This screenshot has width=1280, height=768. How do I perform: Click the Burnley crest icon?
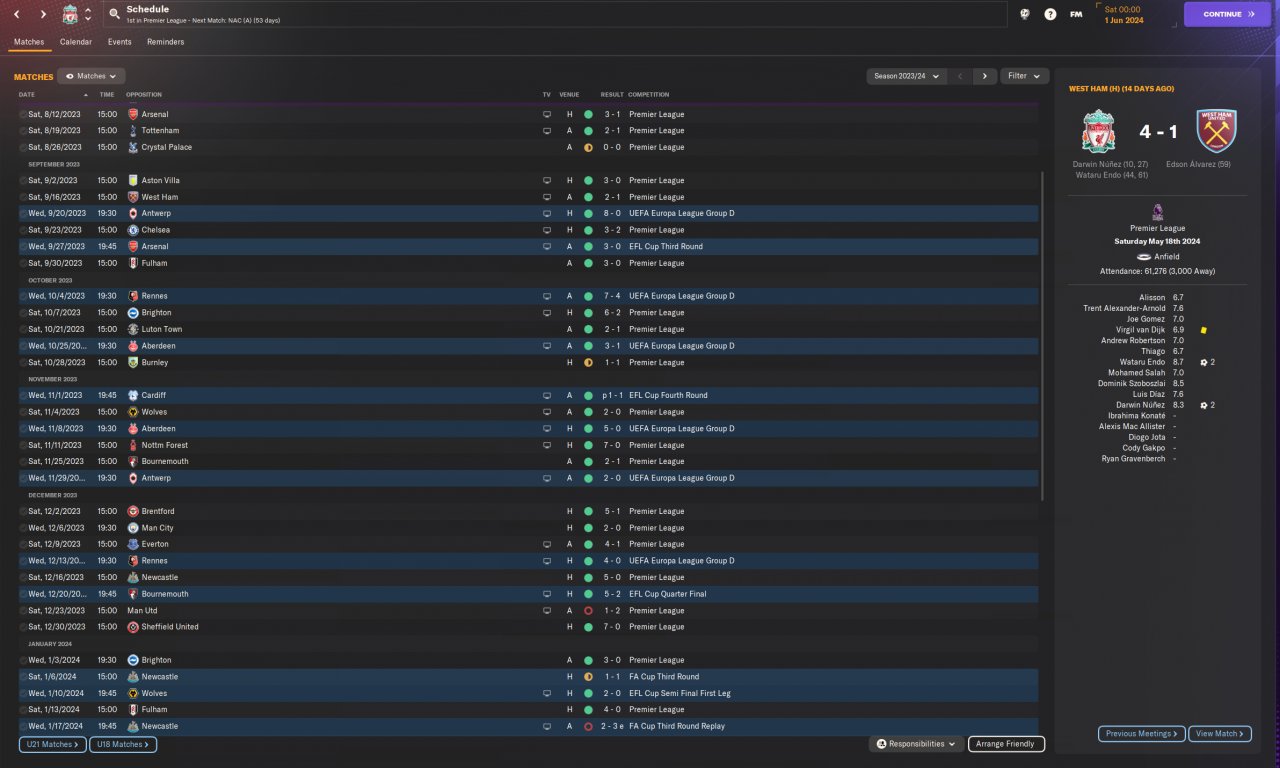(x=133, y=362)
